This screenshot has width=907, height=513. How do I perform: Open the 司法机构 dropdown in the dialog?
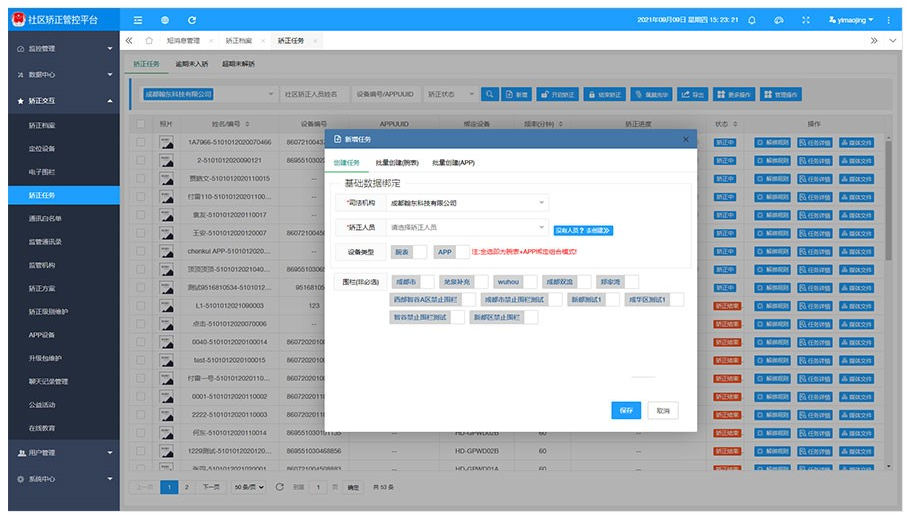coord(467,203)
